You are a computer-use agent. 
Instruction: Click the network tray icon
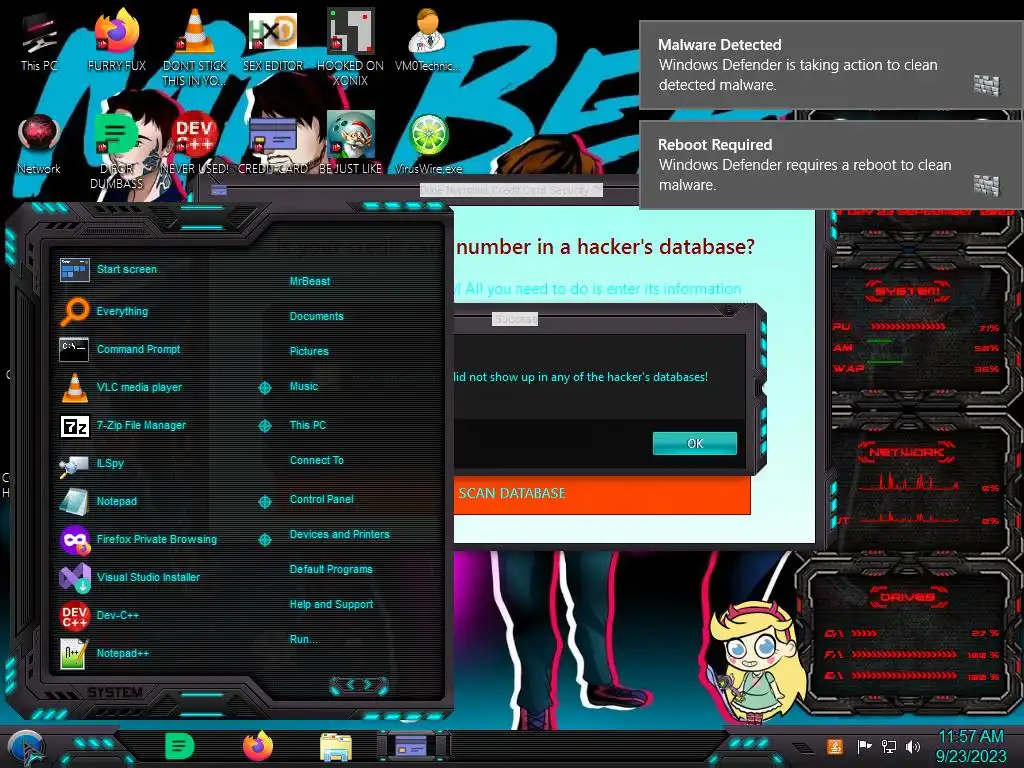pyautogui.click(x=888, y=746)
